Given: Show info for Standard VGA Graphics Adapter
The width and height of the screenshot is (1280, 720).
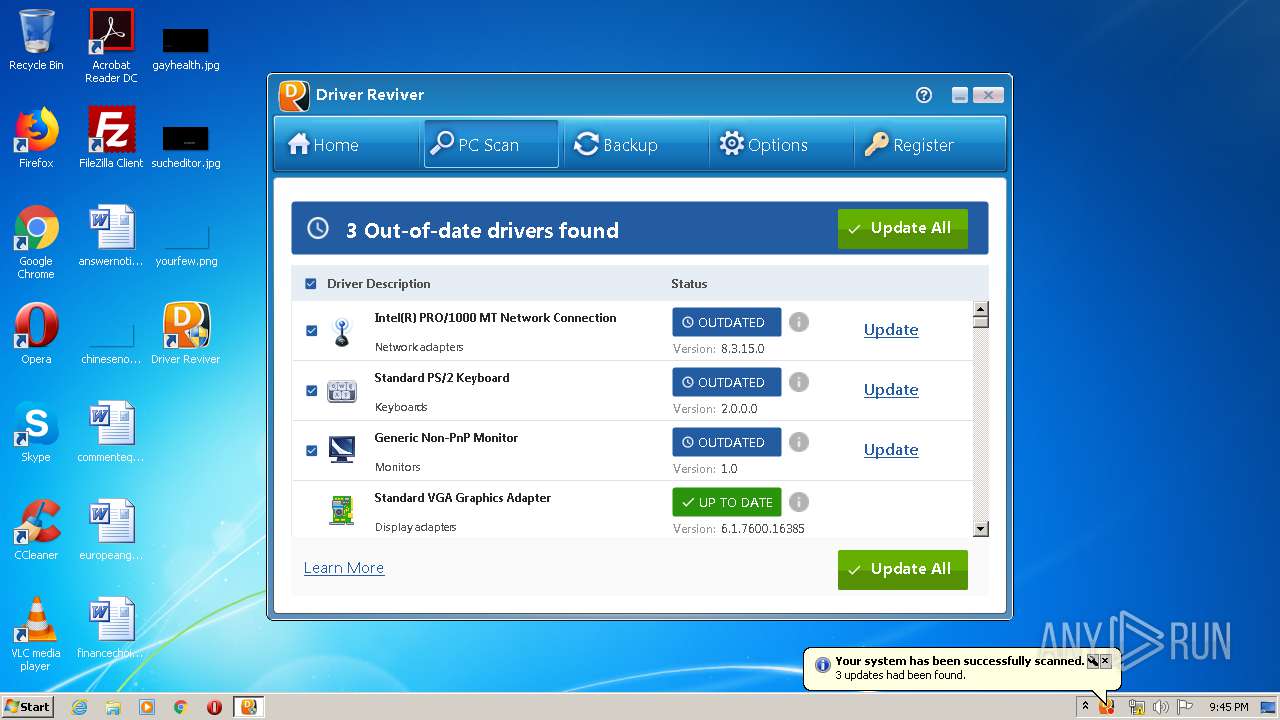Looking at the screenshot, I should click(798, 502).
